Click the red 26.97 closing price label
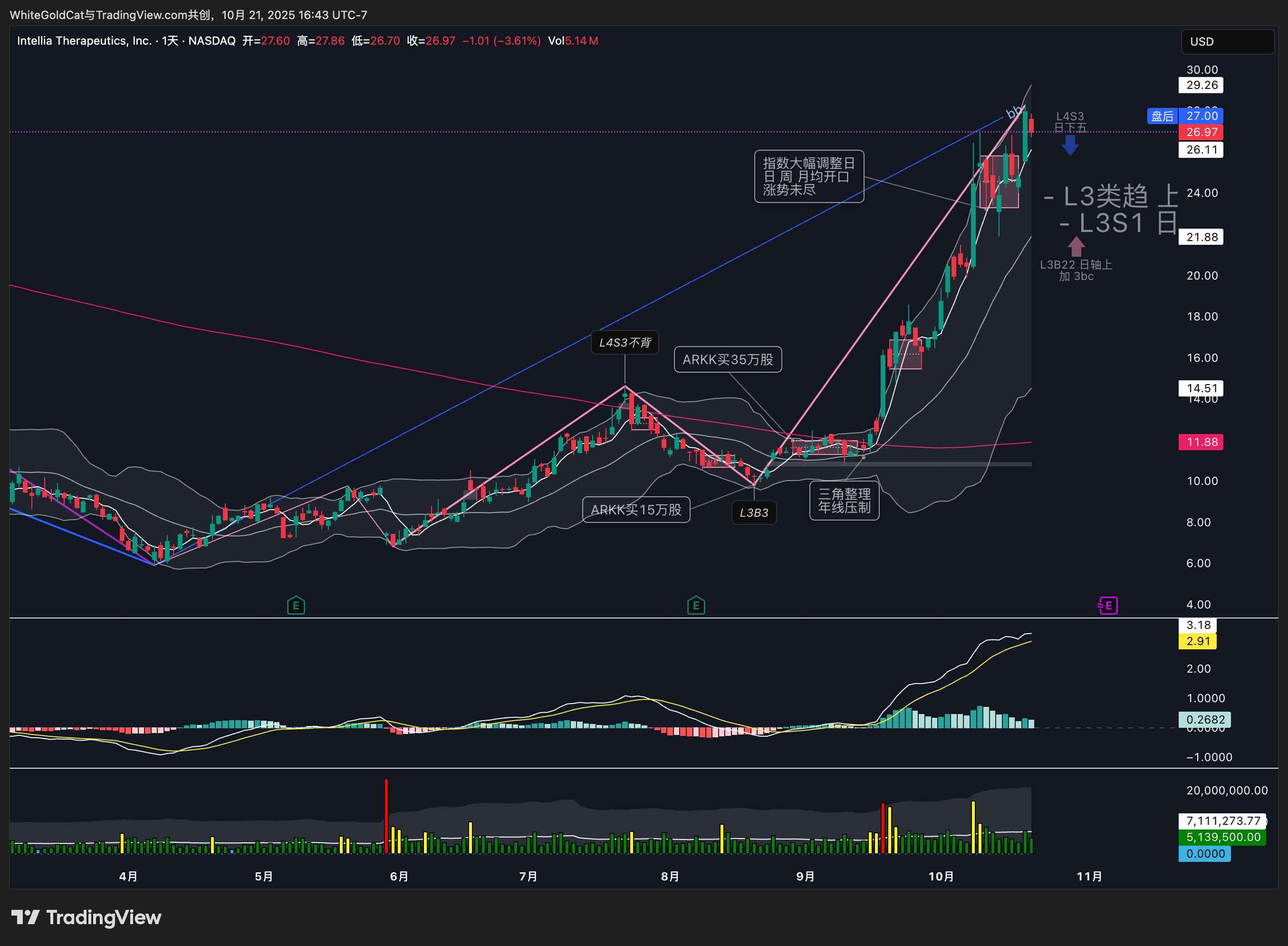Screen dimensions: 1288x946 [x=1201, y=132]
